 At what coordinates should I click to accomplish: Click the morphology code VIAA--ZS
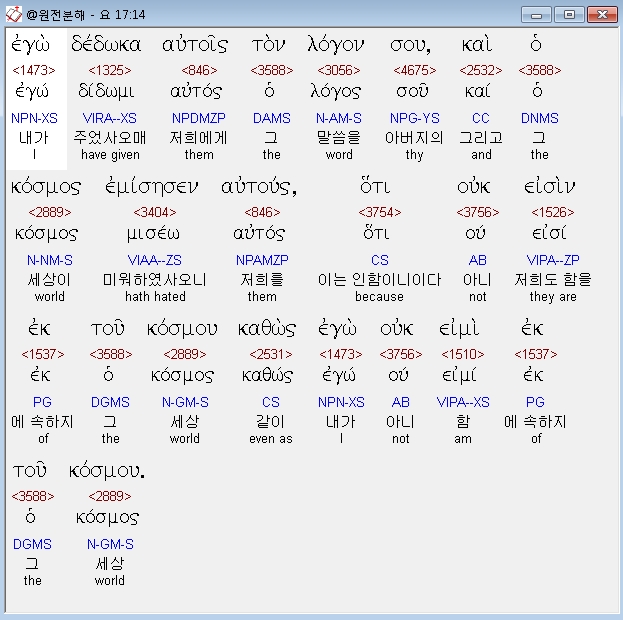click(x=155, y=260)
